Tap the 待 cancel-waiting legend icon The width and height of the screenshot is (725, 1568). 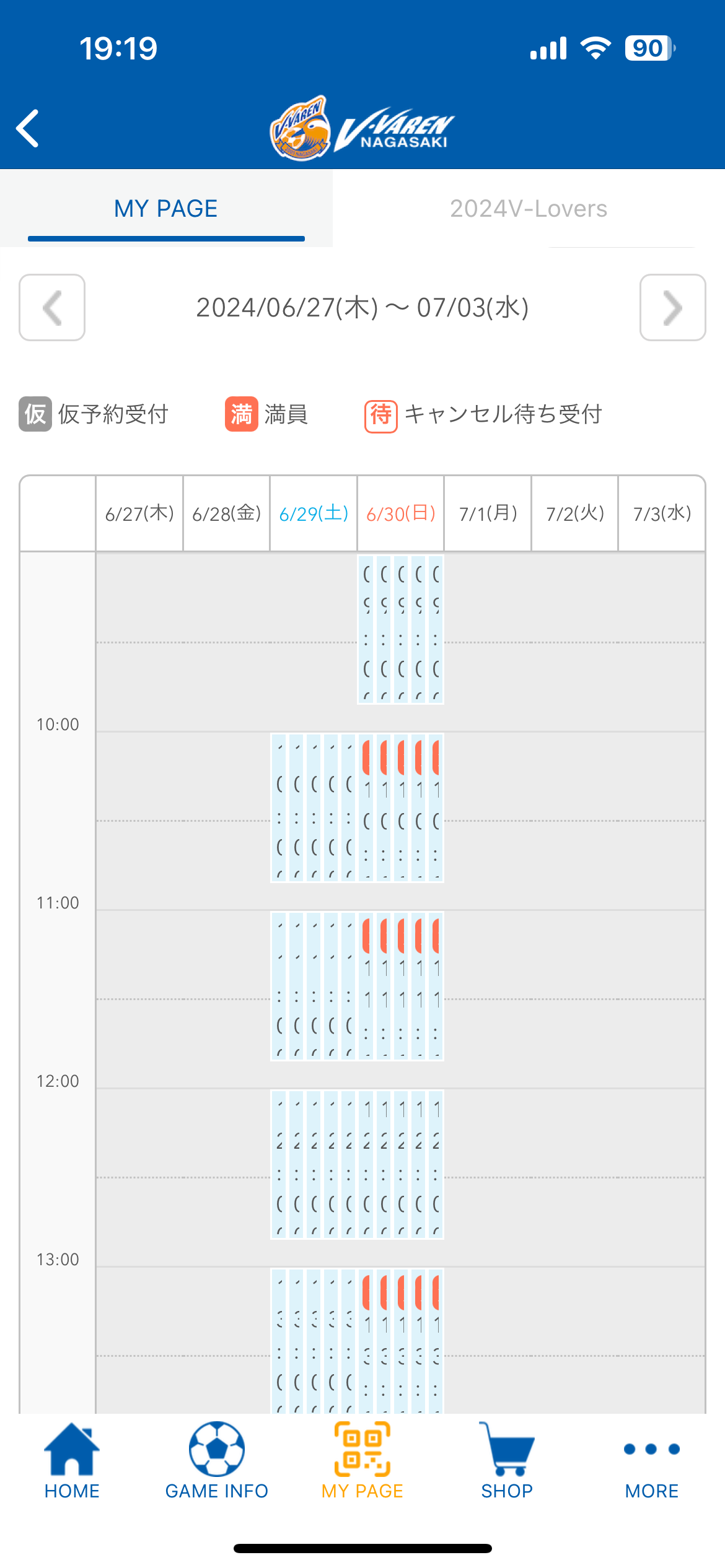380,416
